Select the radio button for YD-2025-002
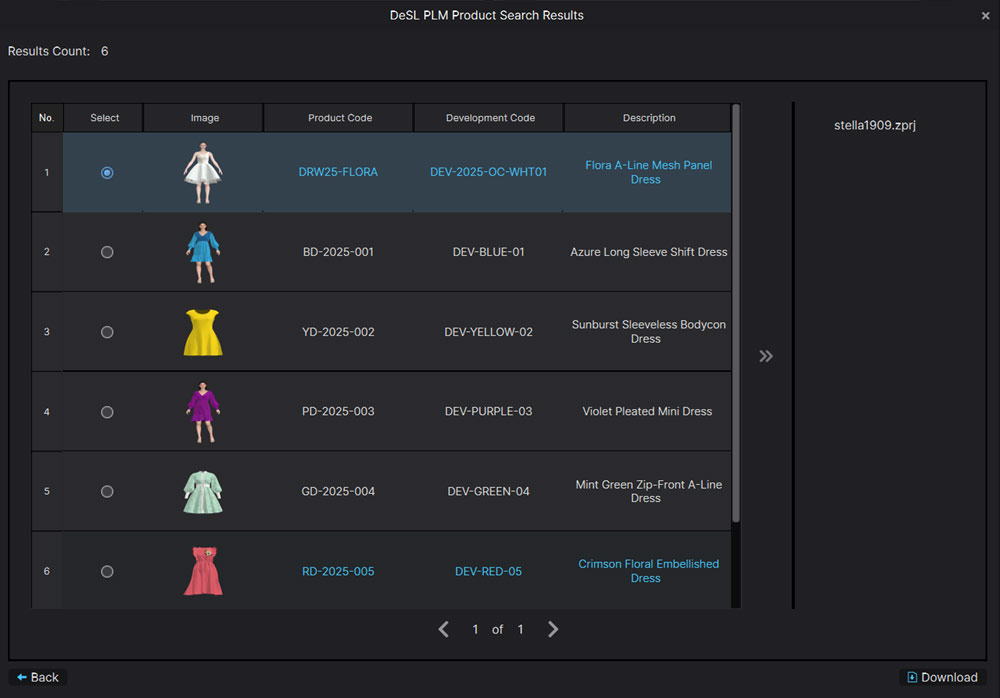 point(107,332)
